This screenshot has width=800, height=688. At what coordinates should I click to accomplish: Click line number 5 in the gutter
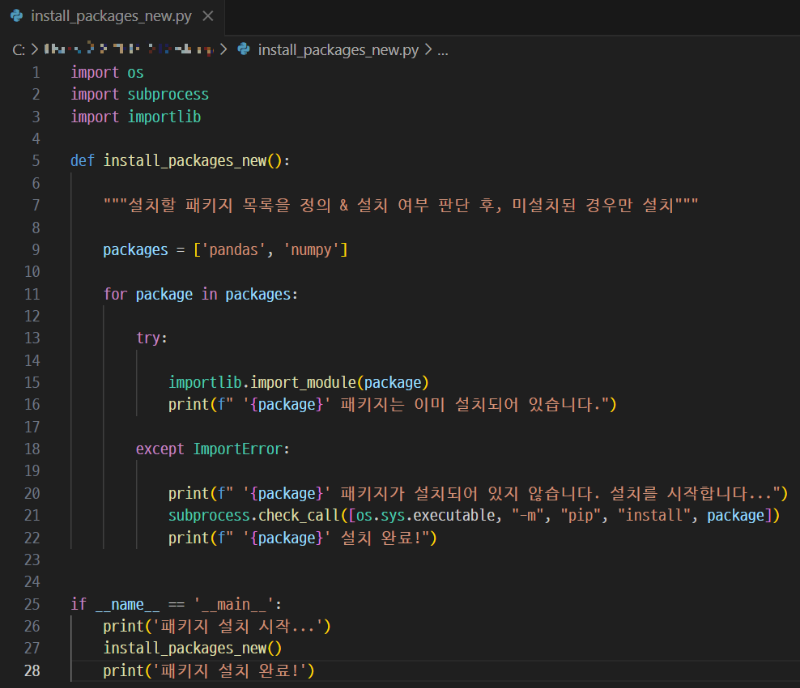[x=36, y=161]
